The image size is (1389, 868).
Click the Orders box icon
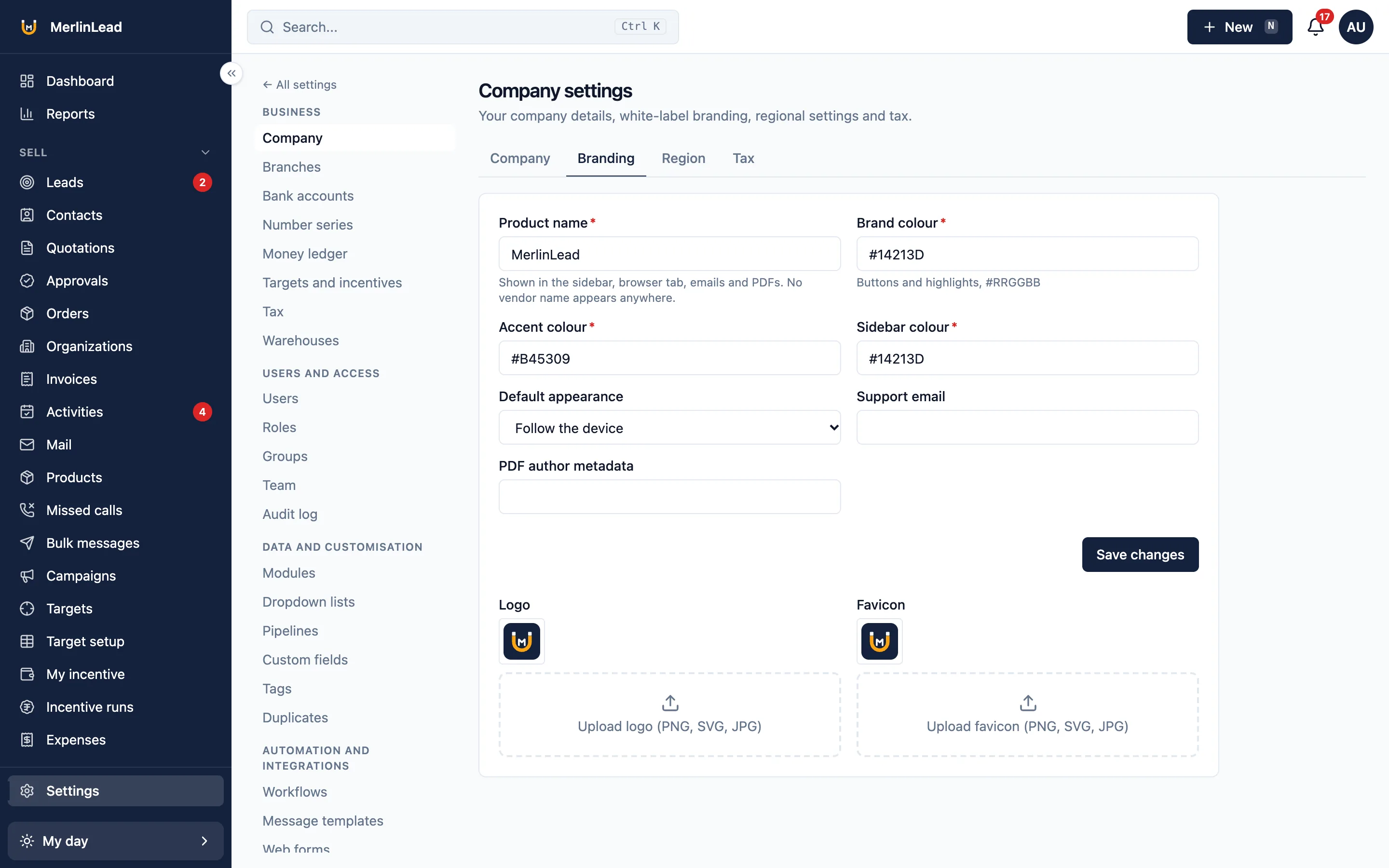pyautogui.click(x=27, y=313)
